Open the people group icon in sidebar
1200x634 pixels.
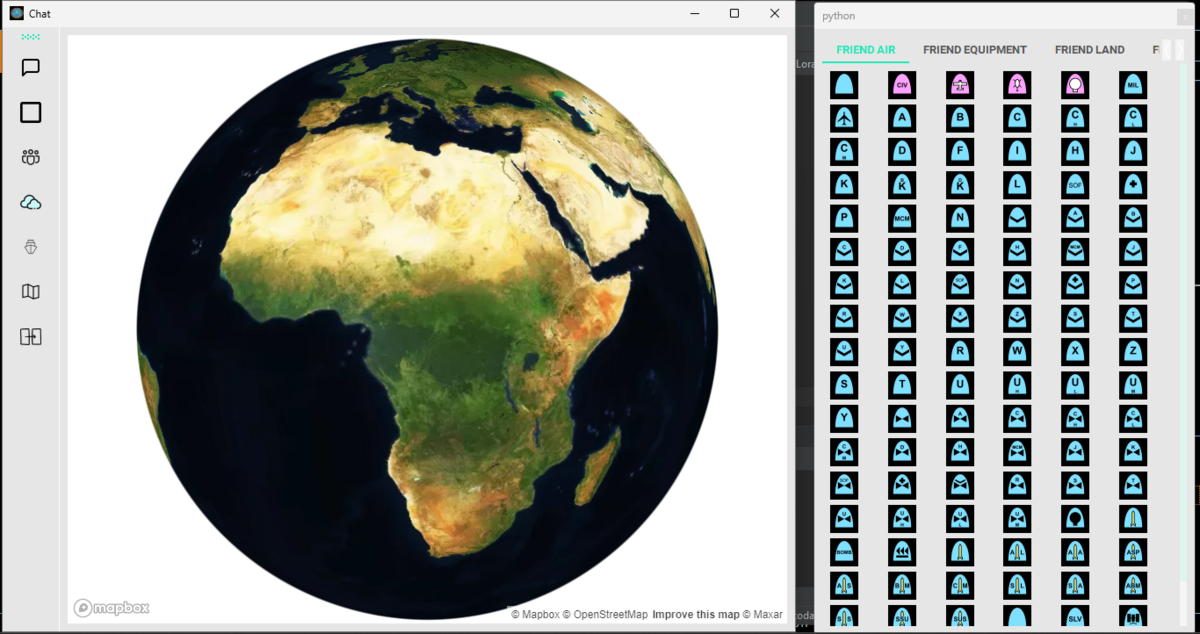tap(31, 157)
